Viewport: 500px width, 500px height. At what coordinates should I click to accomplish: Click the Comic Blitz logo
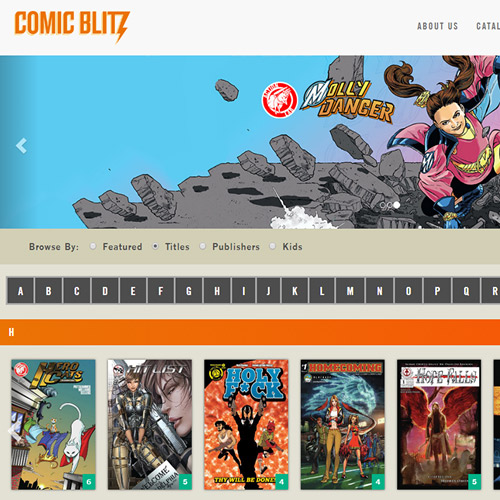point(72,27)
